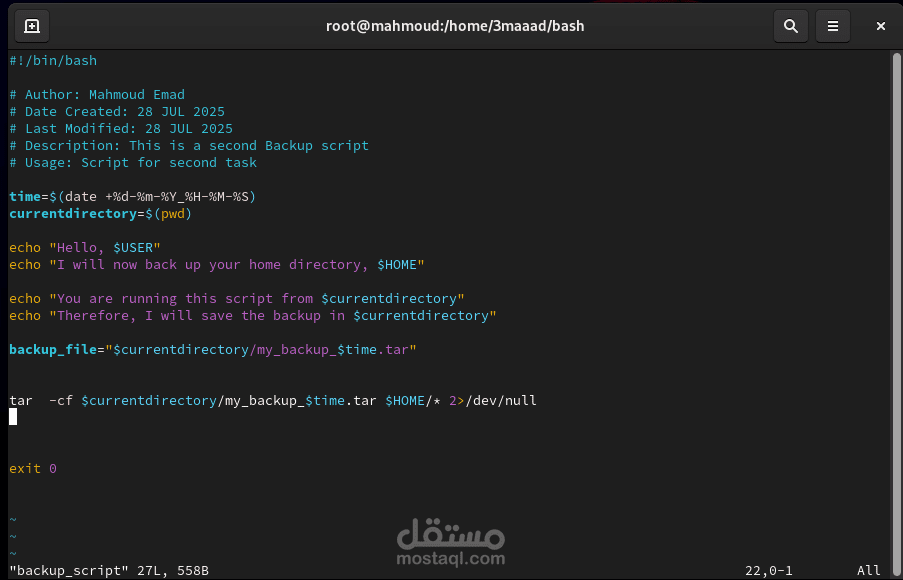Click the window title showing root@mahmoud
This screenshot has width=903, height=580.
tap(456, 26)
